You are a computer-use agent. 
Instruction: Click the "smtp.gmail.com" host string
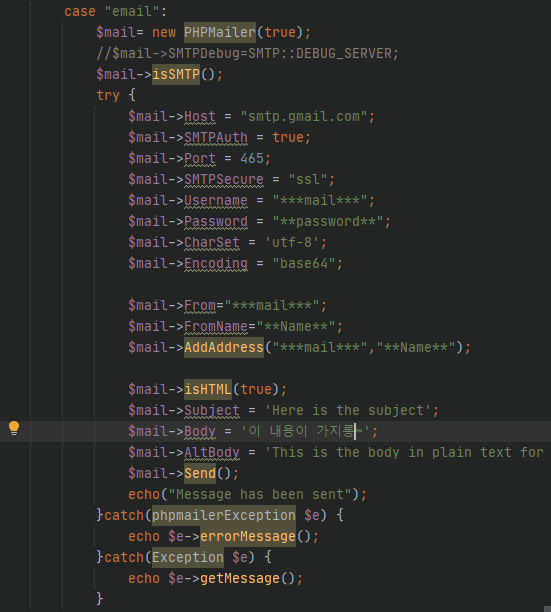pos(304,116)
